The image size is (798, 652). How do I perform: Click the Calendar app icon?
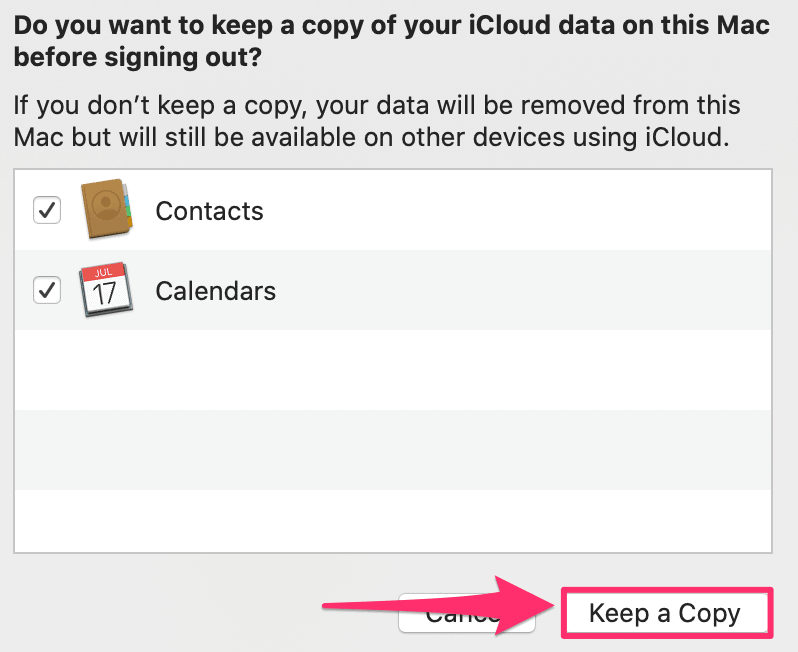[106, 290]
